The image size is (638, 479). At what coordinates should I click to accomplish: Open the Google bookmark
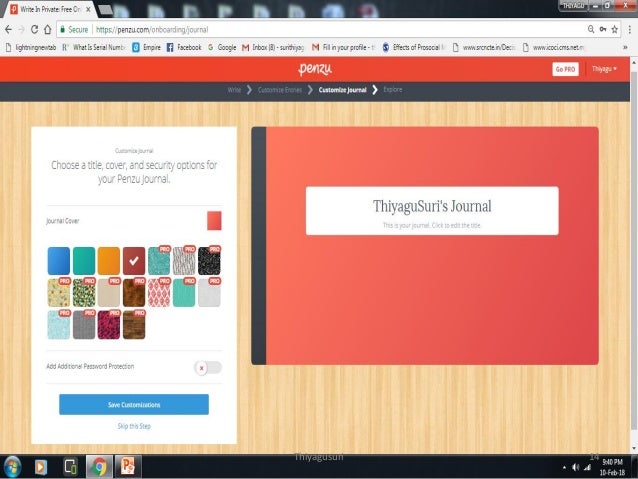[x=222, y=47]
